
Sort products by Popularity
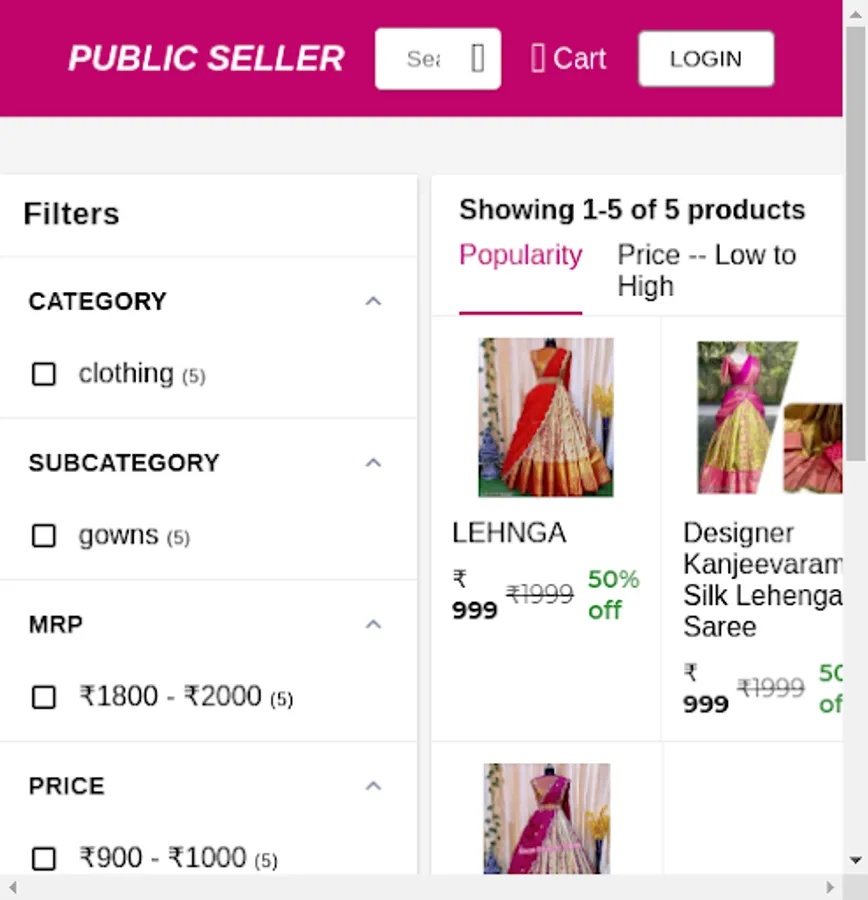[x=520, y=256]
